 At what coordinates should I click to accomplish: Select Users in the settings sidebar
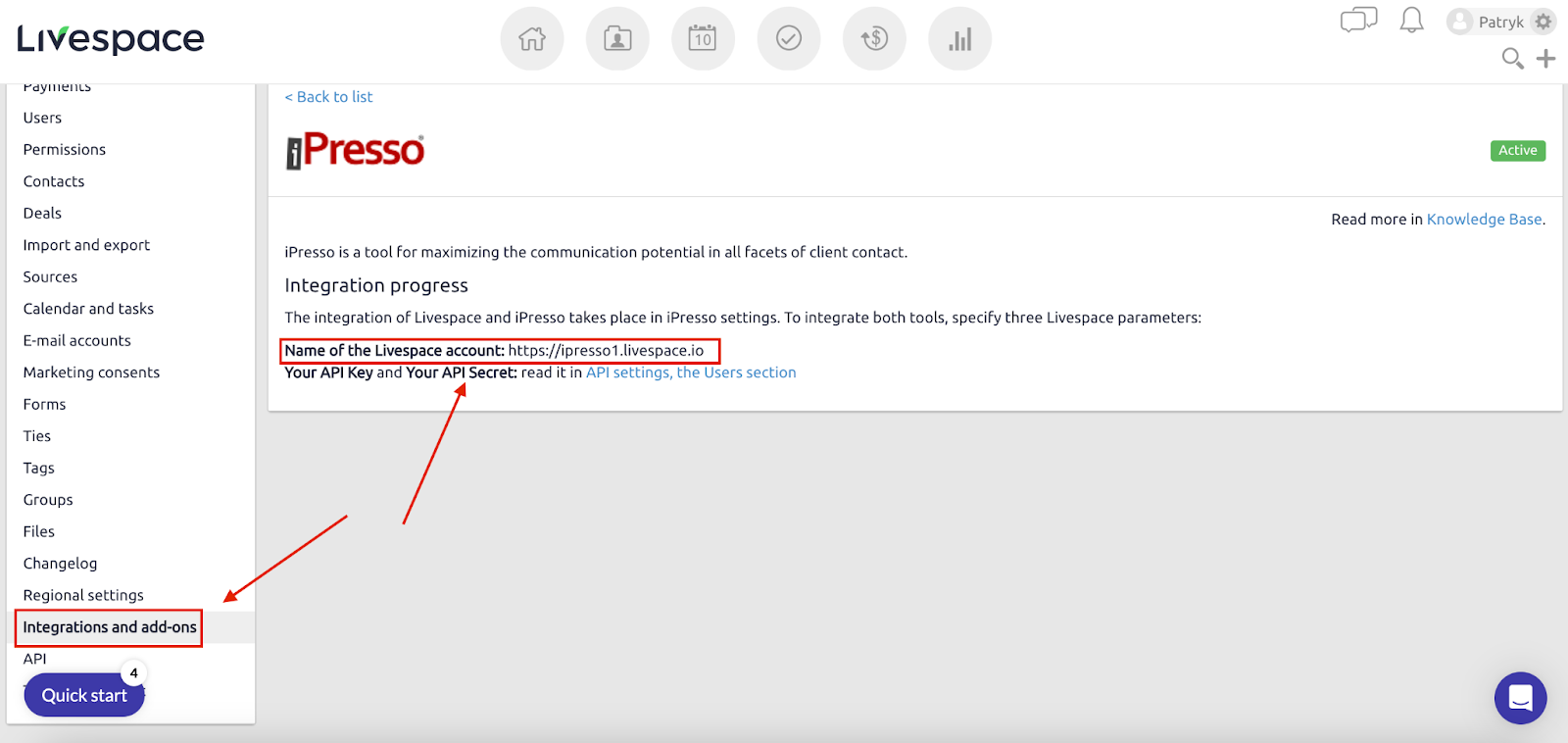coord(42,118)
